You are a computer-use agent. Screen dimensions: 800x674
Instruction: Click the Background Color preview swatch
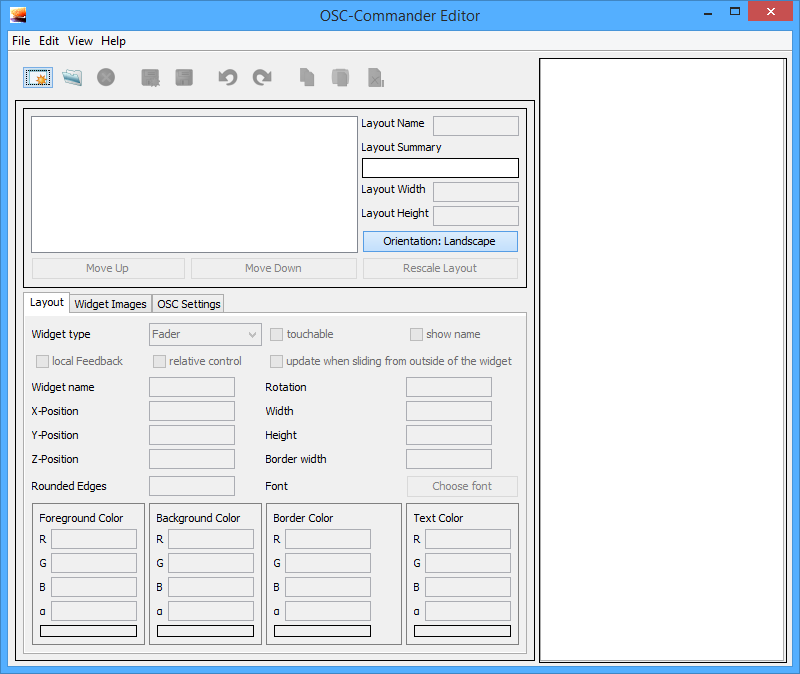pos(205,631)
